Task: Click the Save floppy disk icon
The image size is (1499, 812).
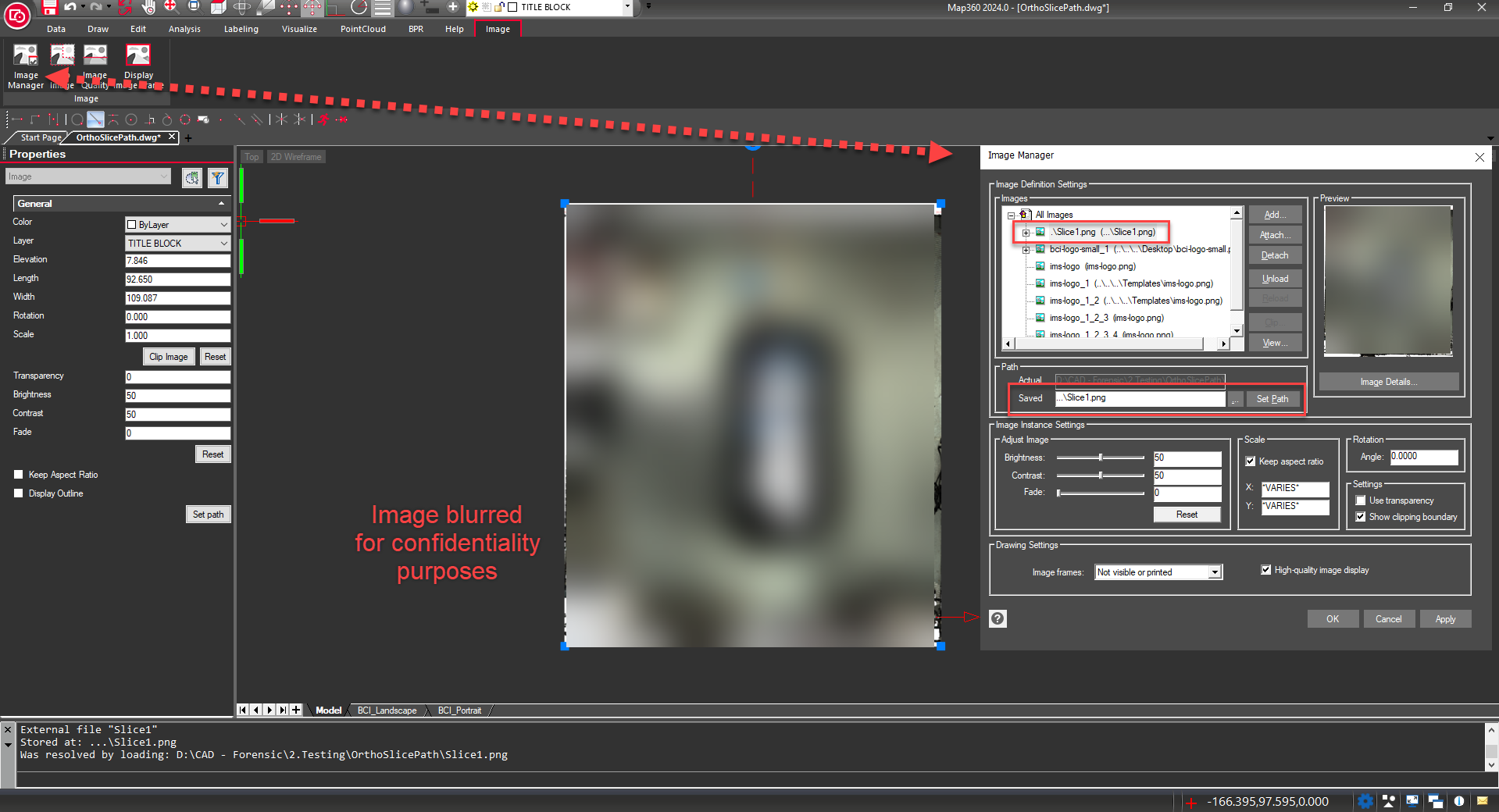Action: [49, 7]
